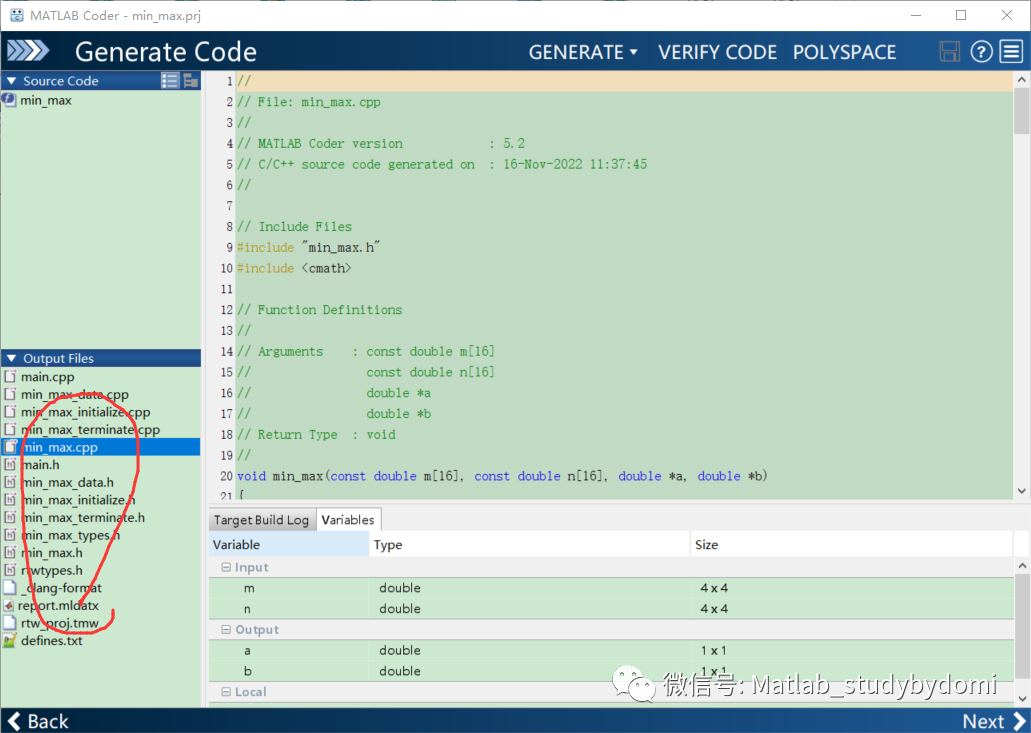
Task: Click the blank file icon beside rtw_proj.tmw
Action: [x=10, y=623]
